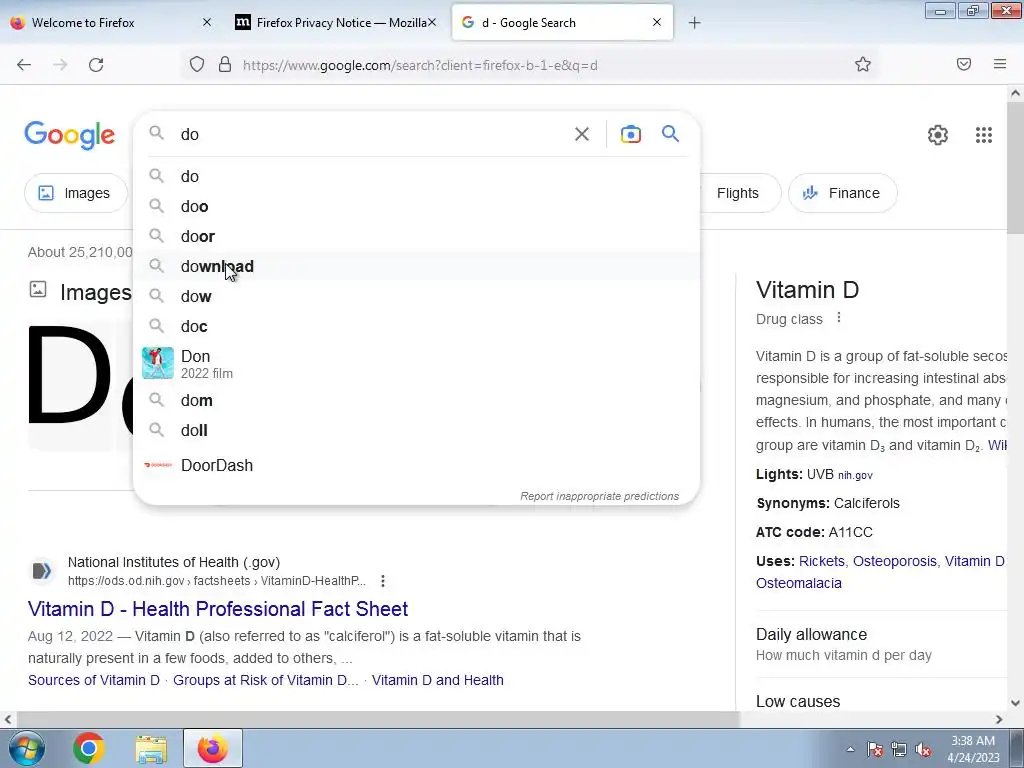
Task: Open Vitamin D and Health sitelink
Action: (438, 680)
